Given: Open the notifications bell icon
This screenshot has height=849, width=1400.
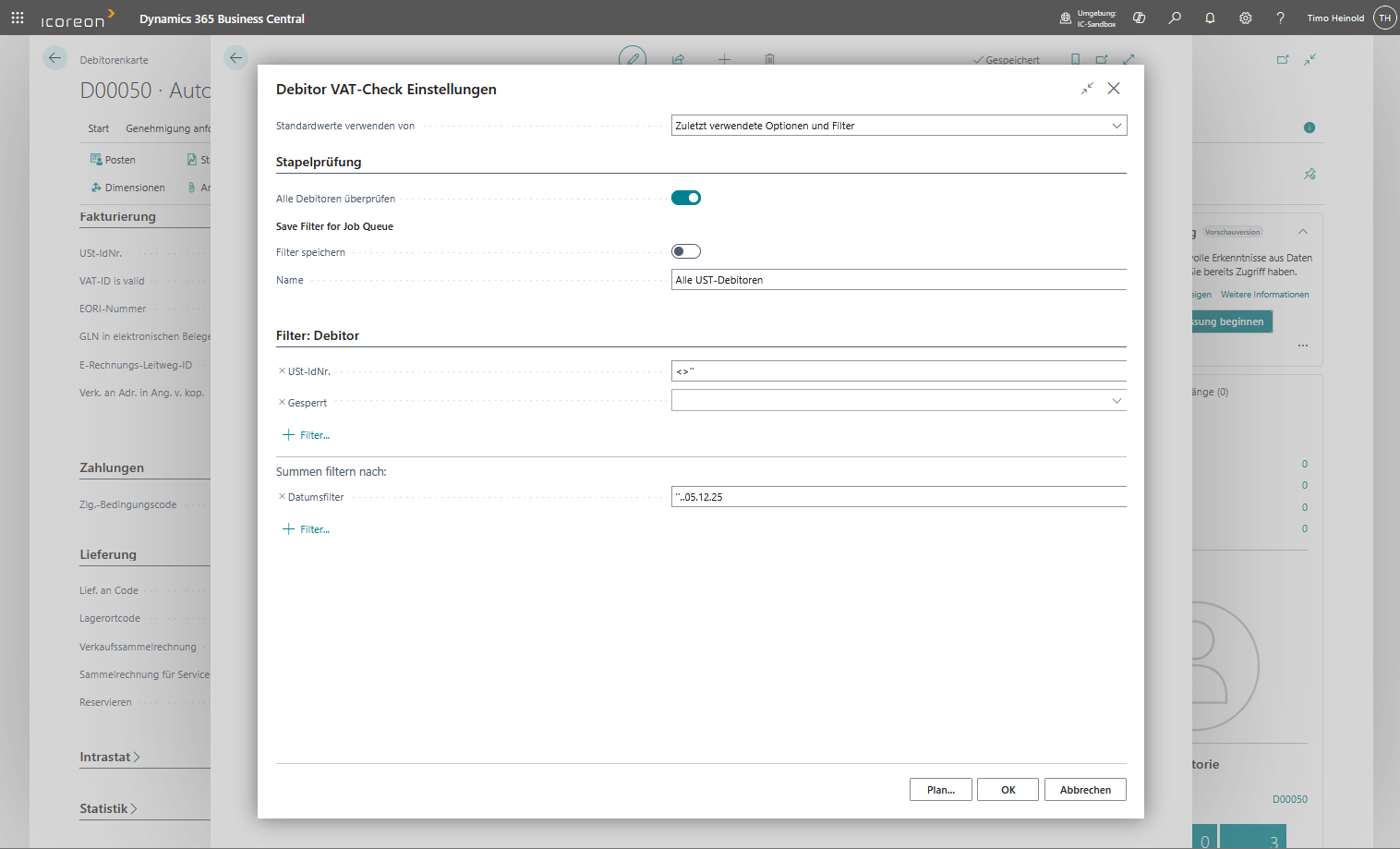Looking at the screenshot, I should point(1210,18).
